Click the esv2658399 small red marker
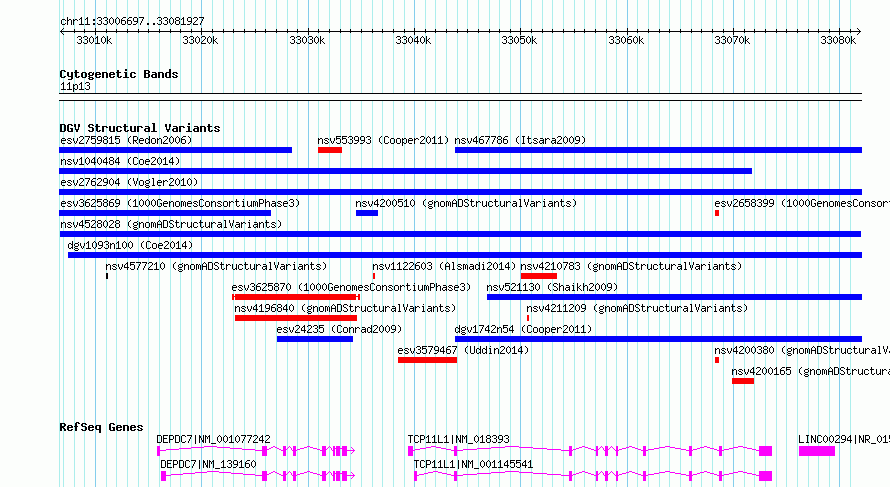This screenshot has width=890, height=487. coord(717,213)
